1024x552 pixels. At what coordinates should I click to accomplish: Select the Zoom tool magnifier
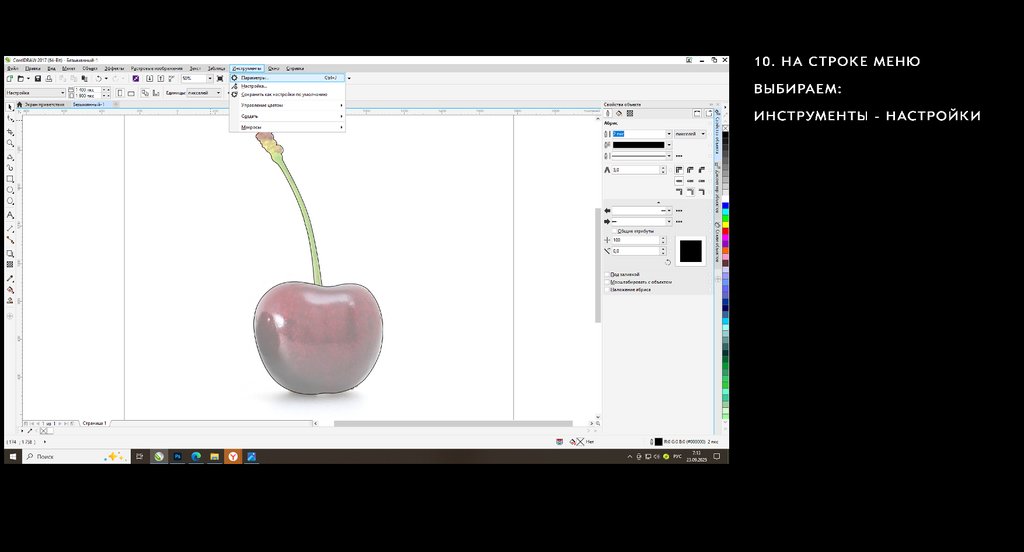point(10,143)
